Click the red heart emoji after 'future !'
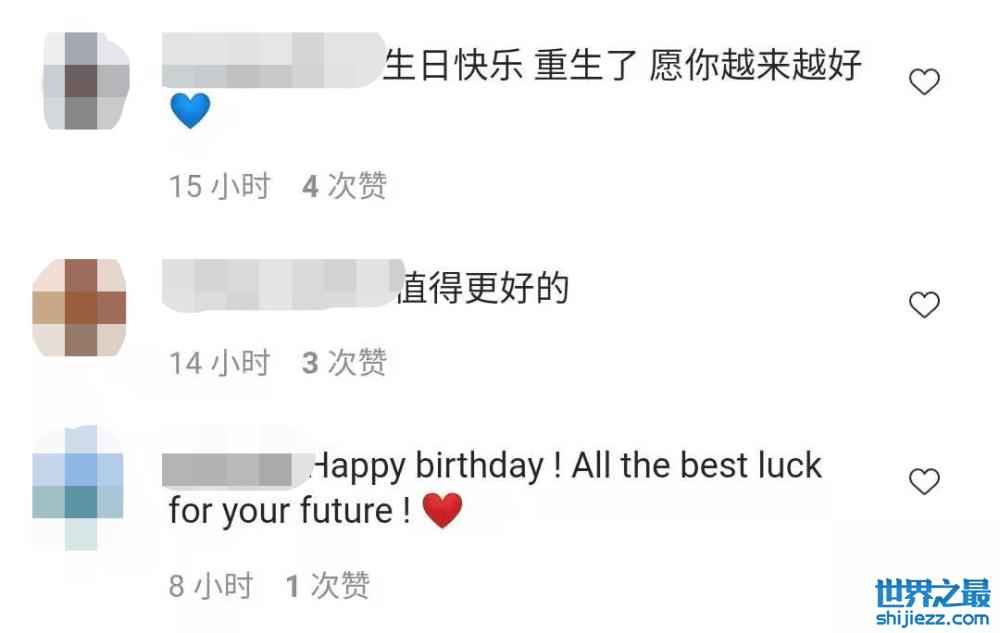Screen dimensions: 1000x633 click(443, 511)
